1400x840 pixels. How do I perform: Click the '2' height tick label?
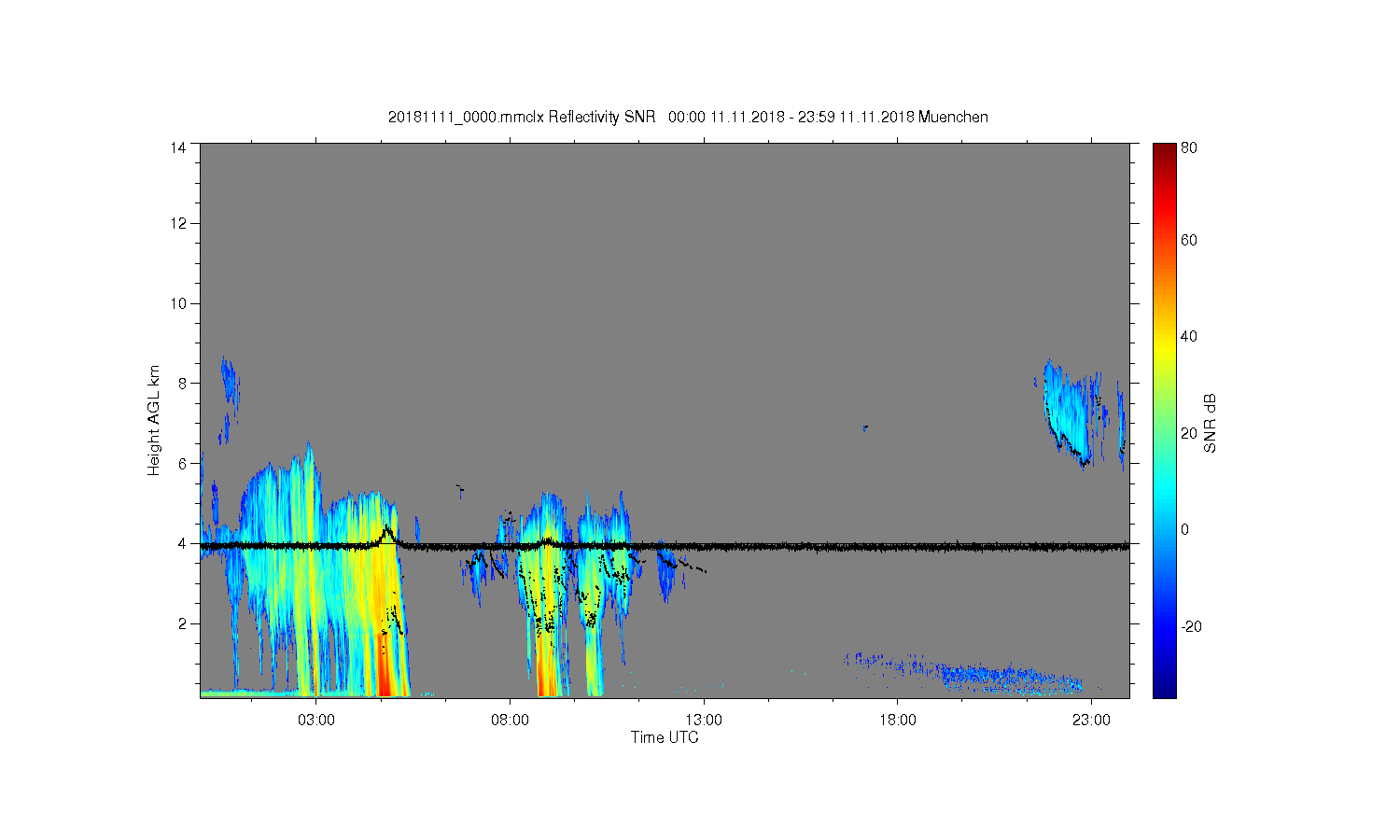pos(182,623)
